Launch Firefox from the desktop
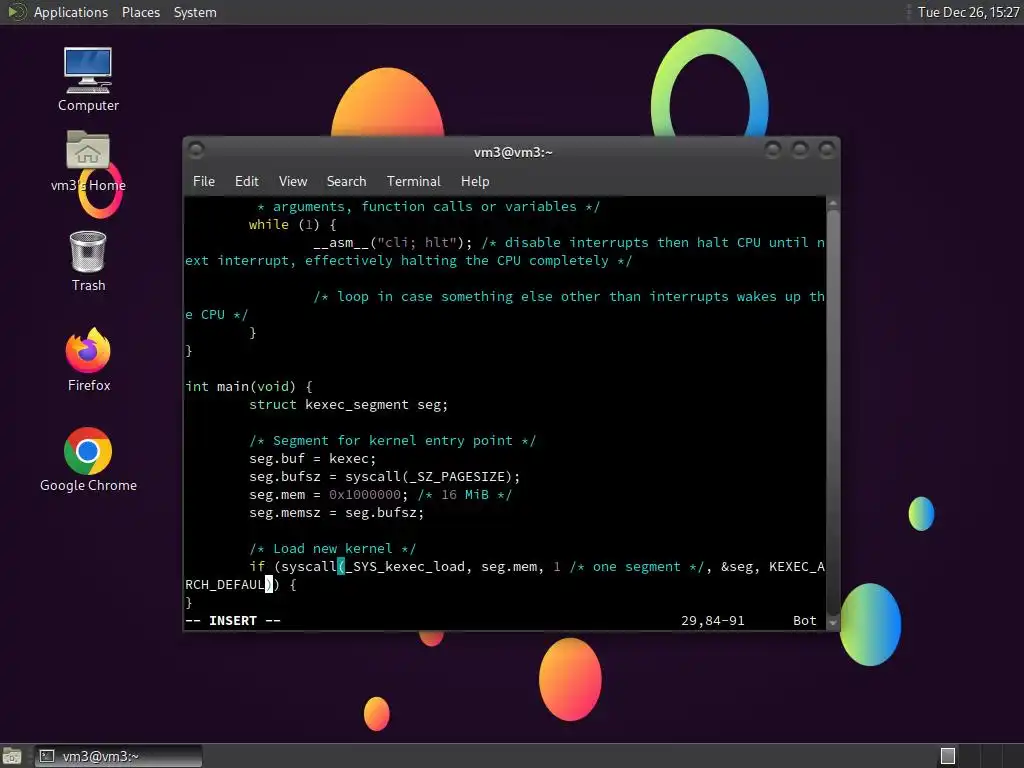Screen dimensions: 1024x768 88,359
